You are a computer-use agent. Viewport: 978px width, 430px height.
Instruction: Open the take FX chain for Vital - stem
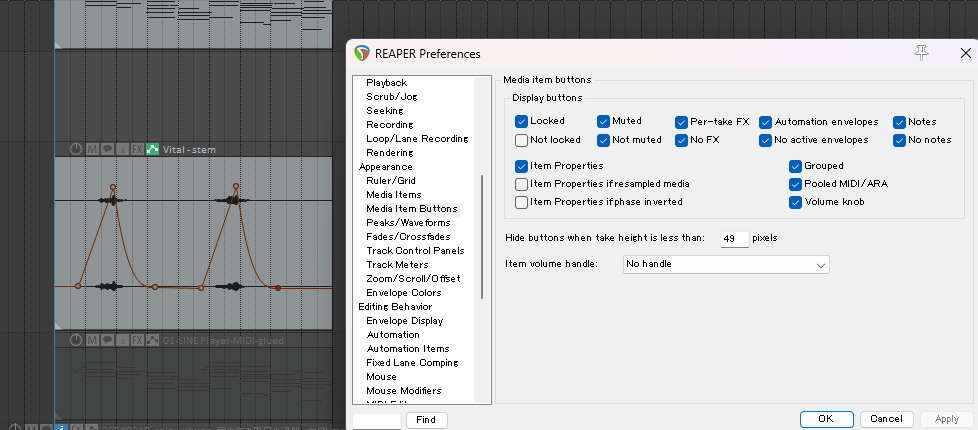tap(137, 149)
